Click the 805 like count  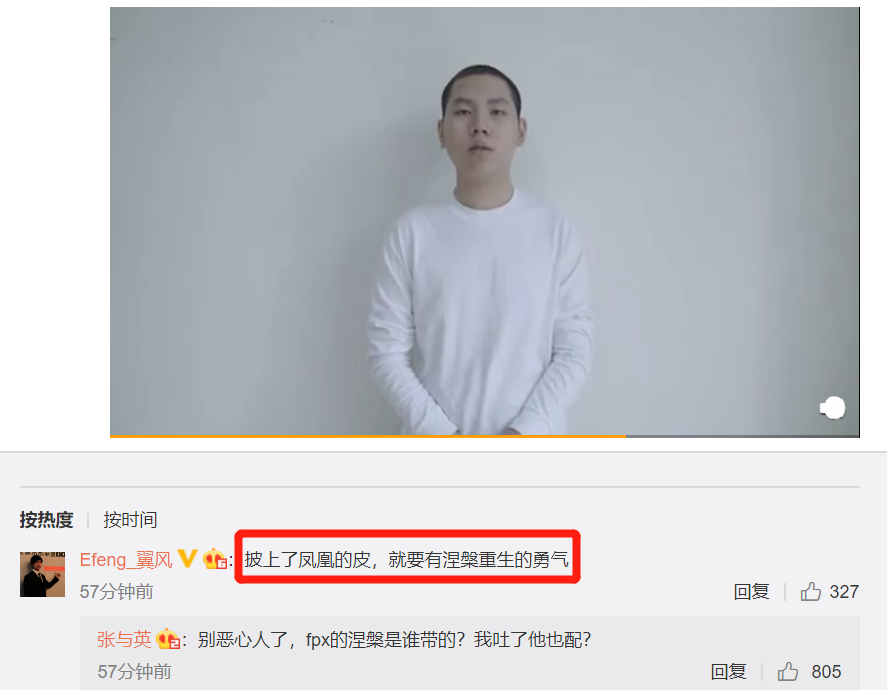pyautogui.click(x=826, y=672)
